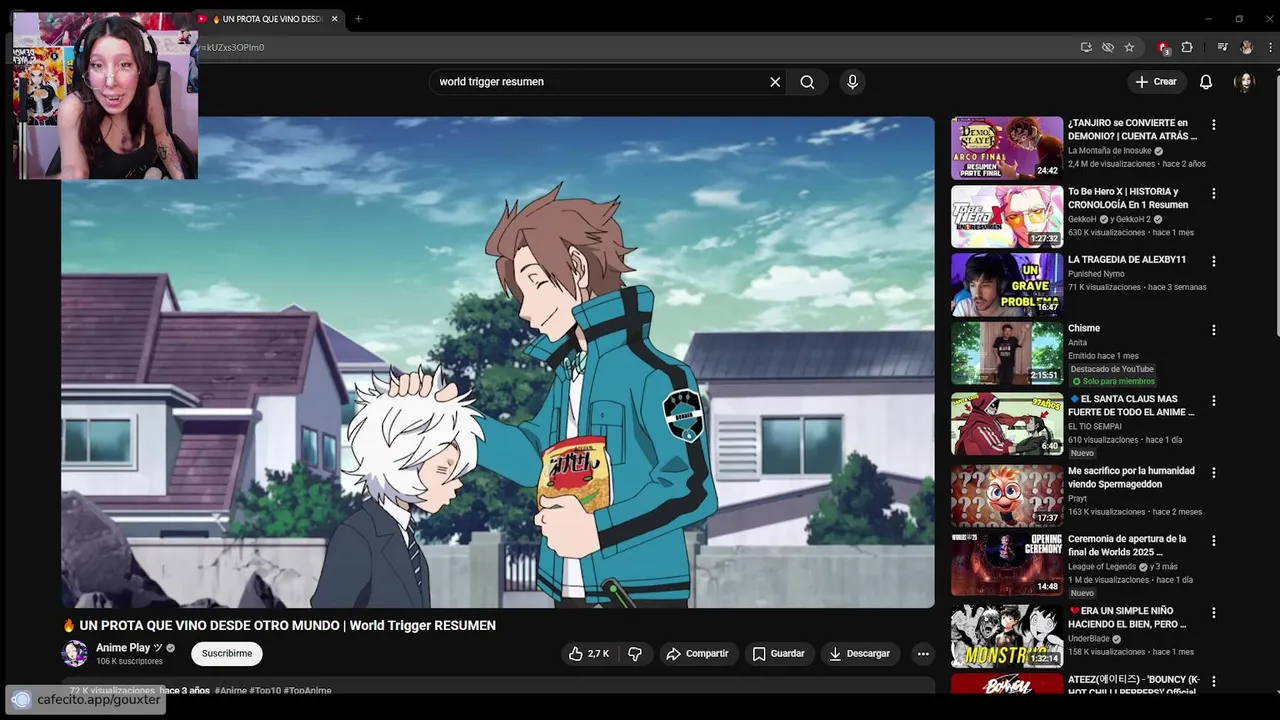Open title 'To Be Hero X | HISTORIA y CRONOLOGÍA'
The height and width of the screenshot is (720, 1280).
click(1128, 198)
